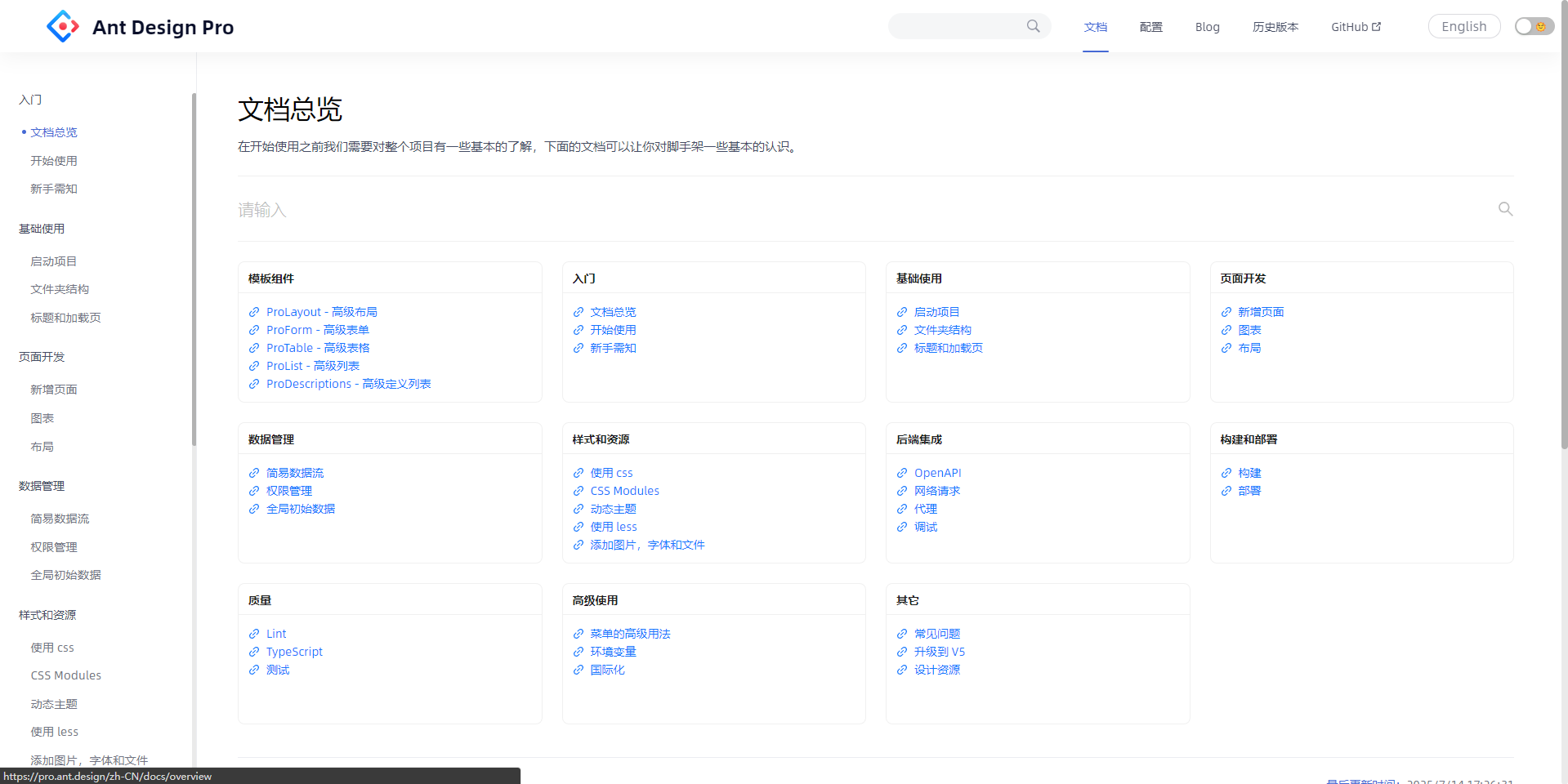Click link icon beside 常见问题
Viewport: 1568px width, 784px height.
coord(902,634)
